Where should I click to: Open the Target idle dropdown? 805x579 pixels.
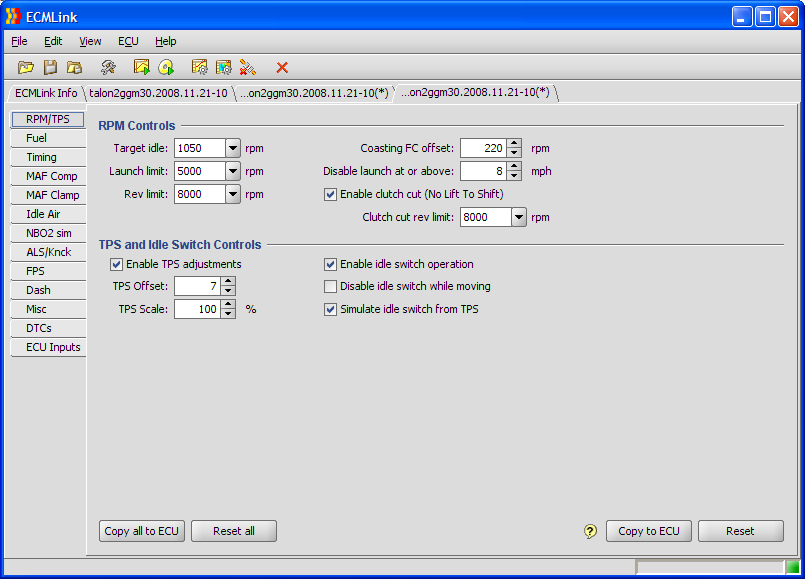tap(233, 148)
